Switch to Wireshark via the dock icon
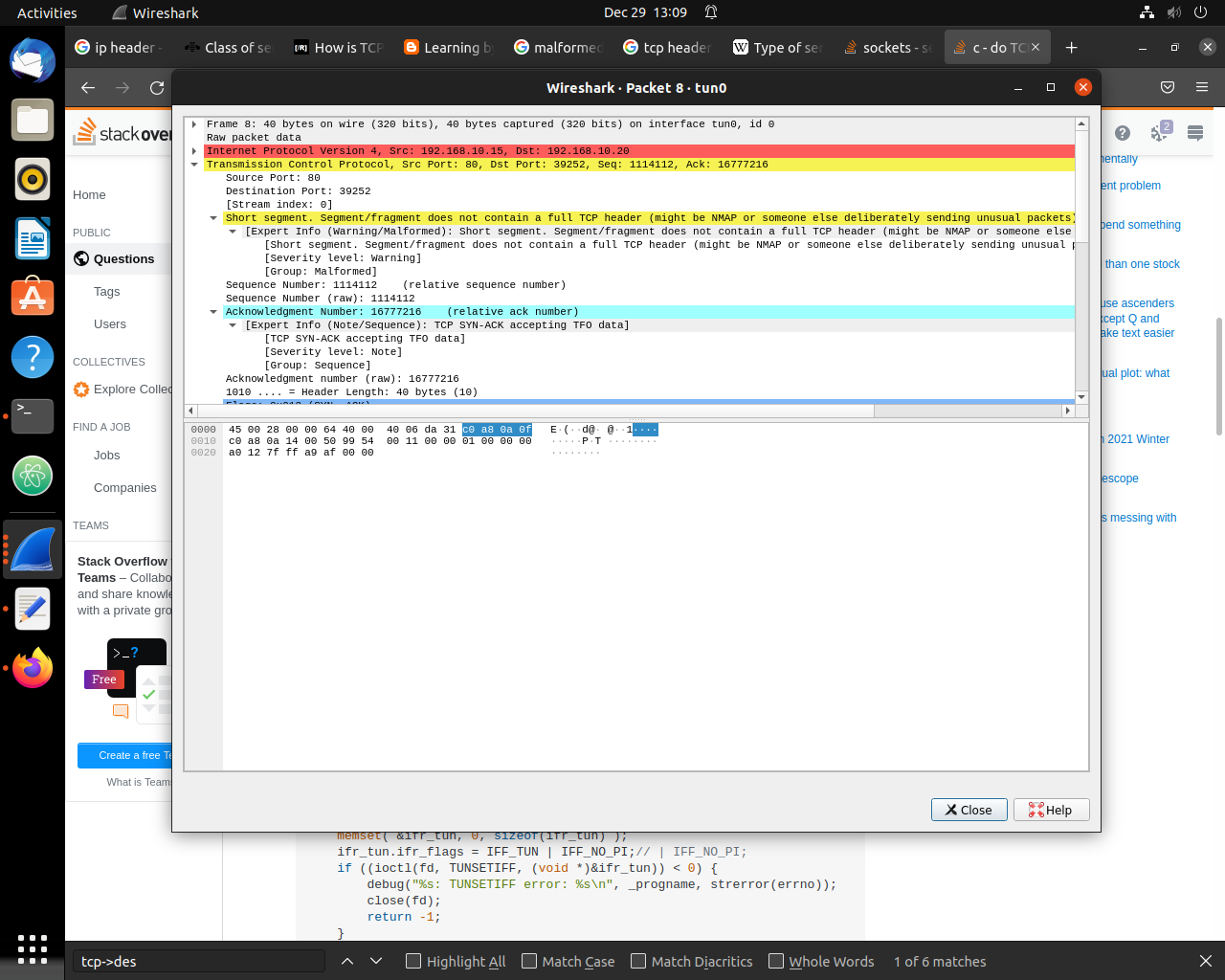 pyautogui.click(x=33, y=549)
